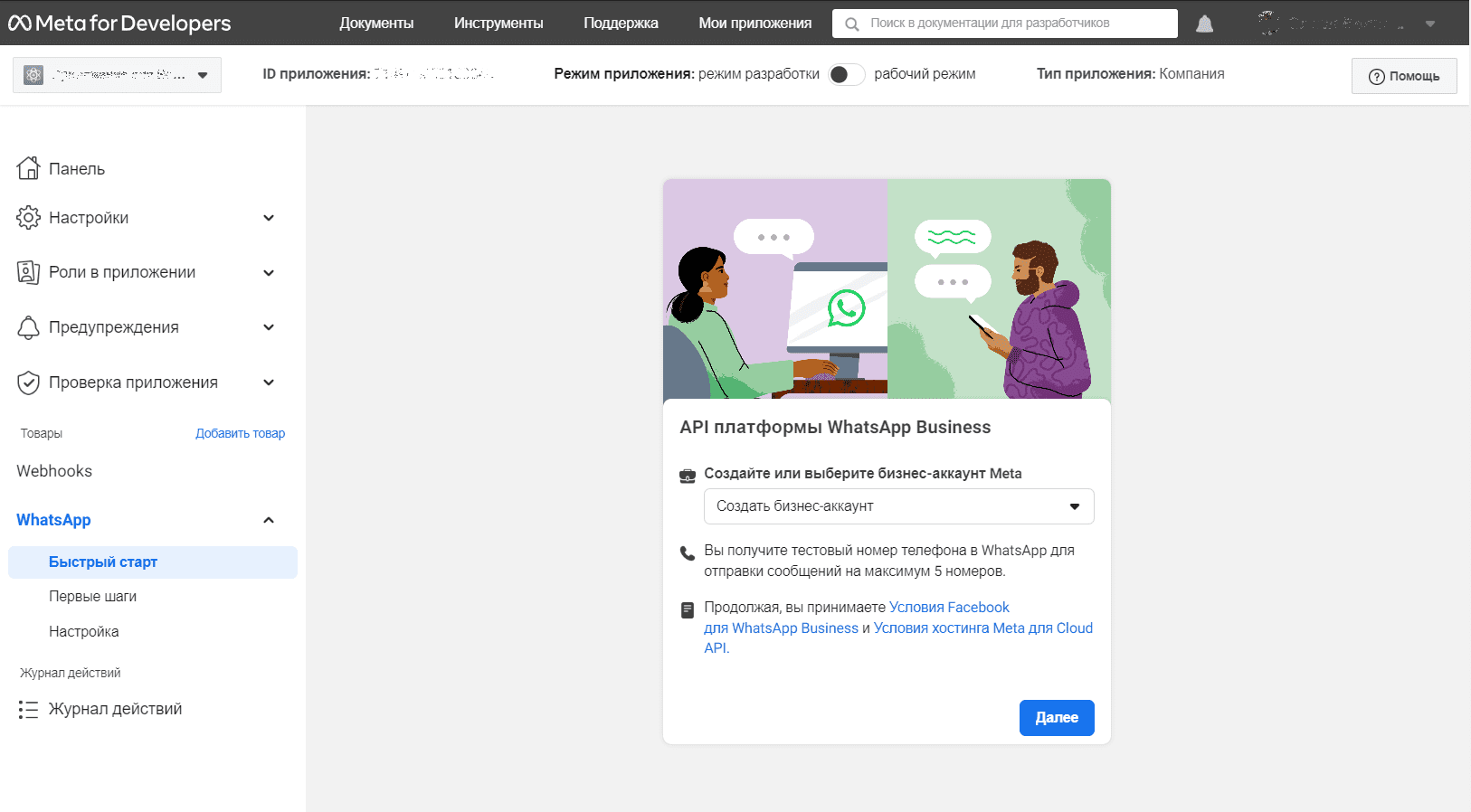Open the Поддержка menu
Screen dimensions: 1471x812
(x=621, y=24)
